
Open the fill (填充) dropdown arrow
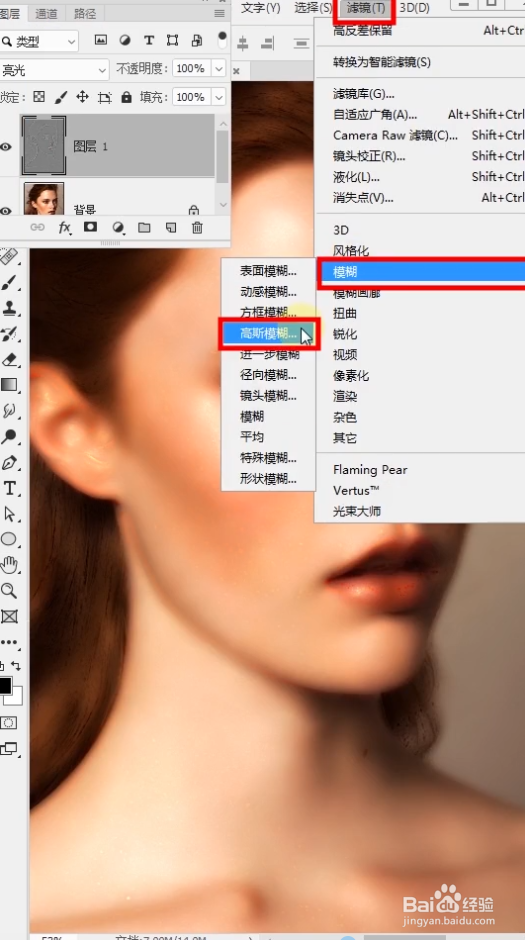219,97
